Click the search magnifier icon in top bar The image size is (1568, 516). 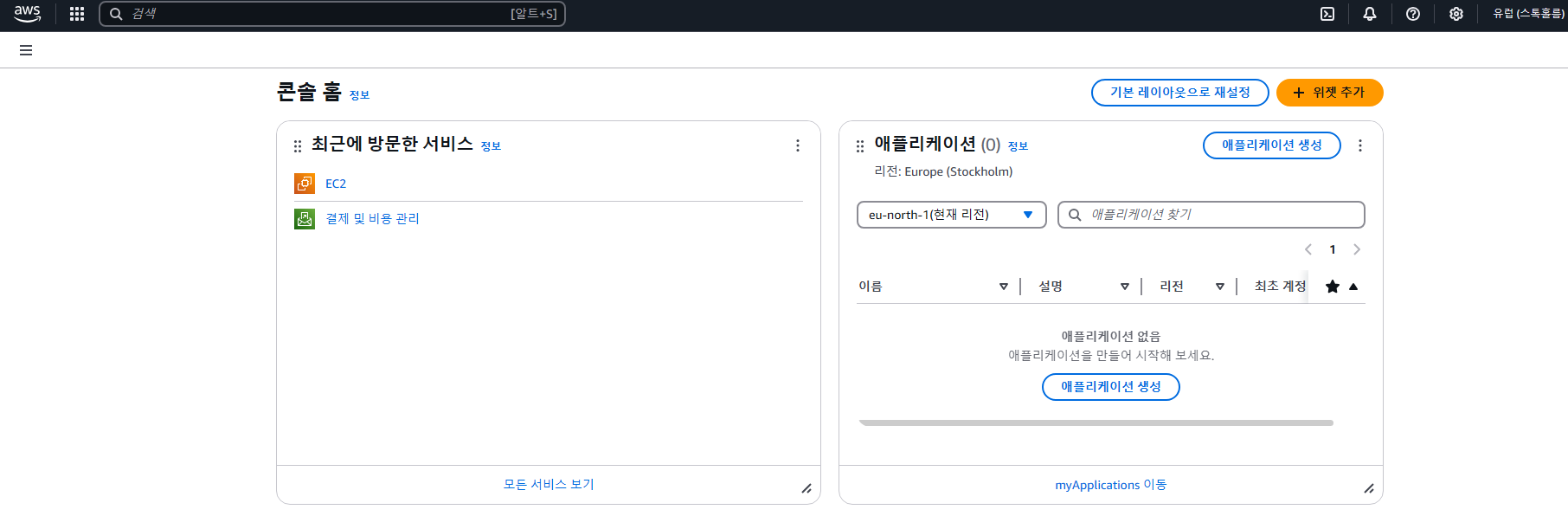(x=116, y=14)
